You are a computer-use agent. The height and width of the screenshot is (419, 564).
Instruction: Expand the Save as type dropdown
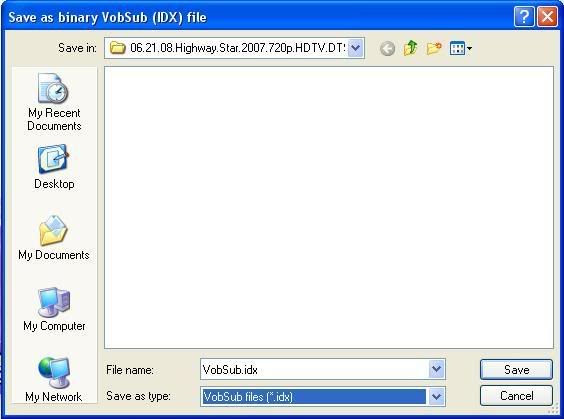(x=436, y=397)
